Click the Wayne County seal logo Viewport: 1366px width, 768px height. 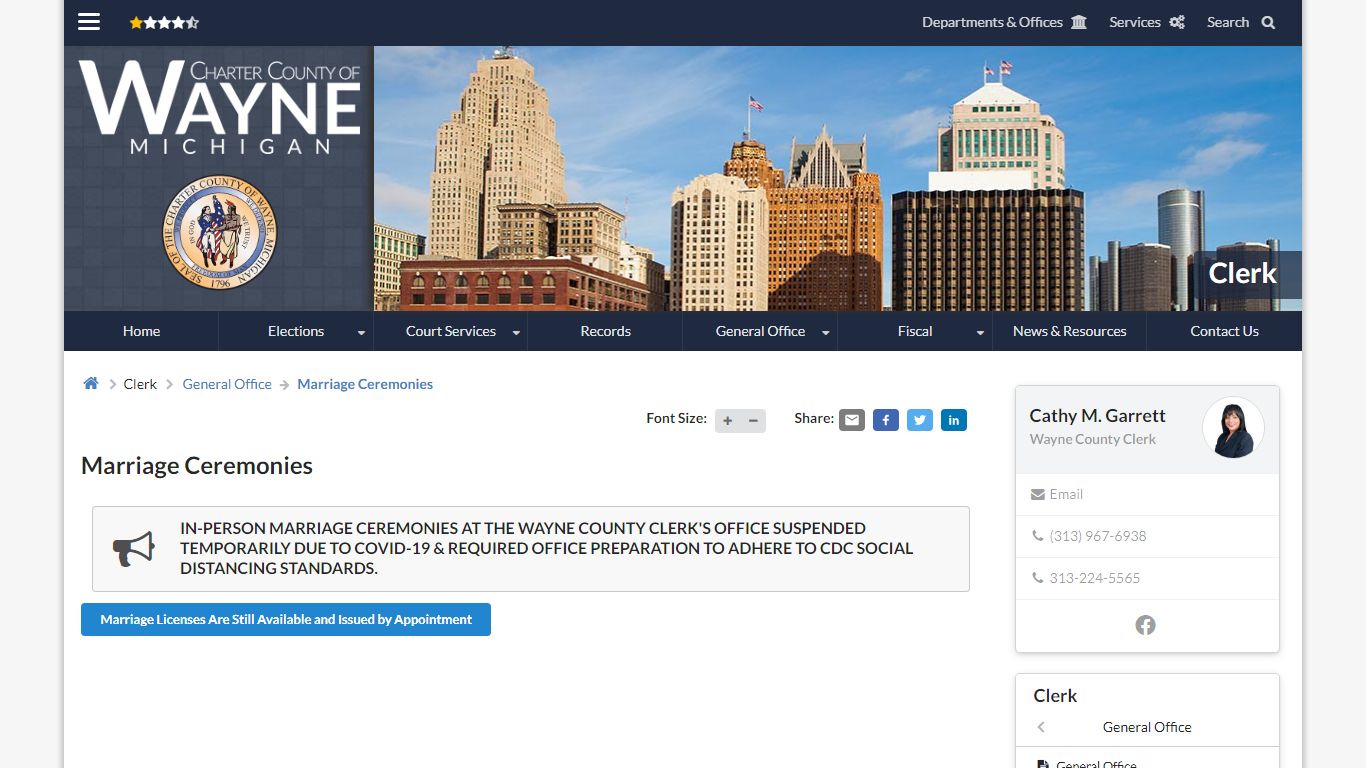pyautogui.click(x=219, y=233)
